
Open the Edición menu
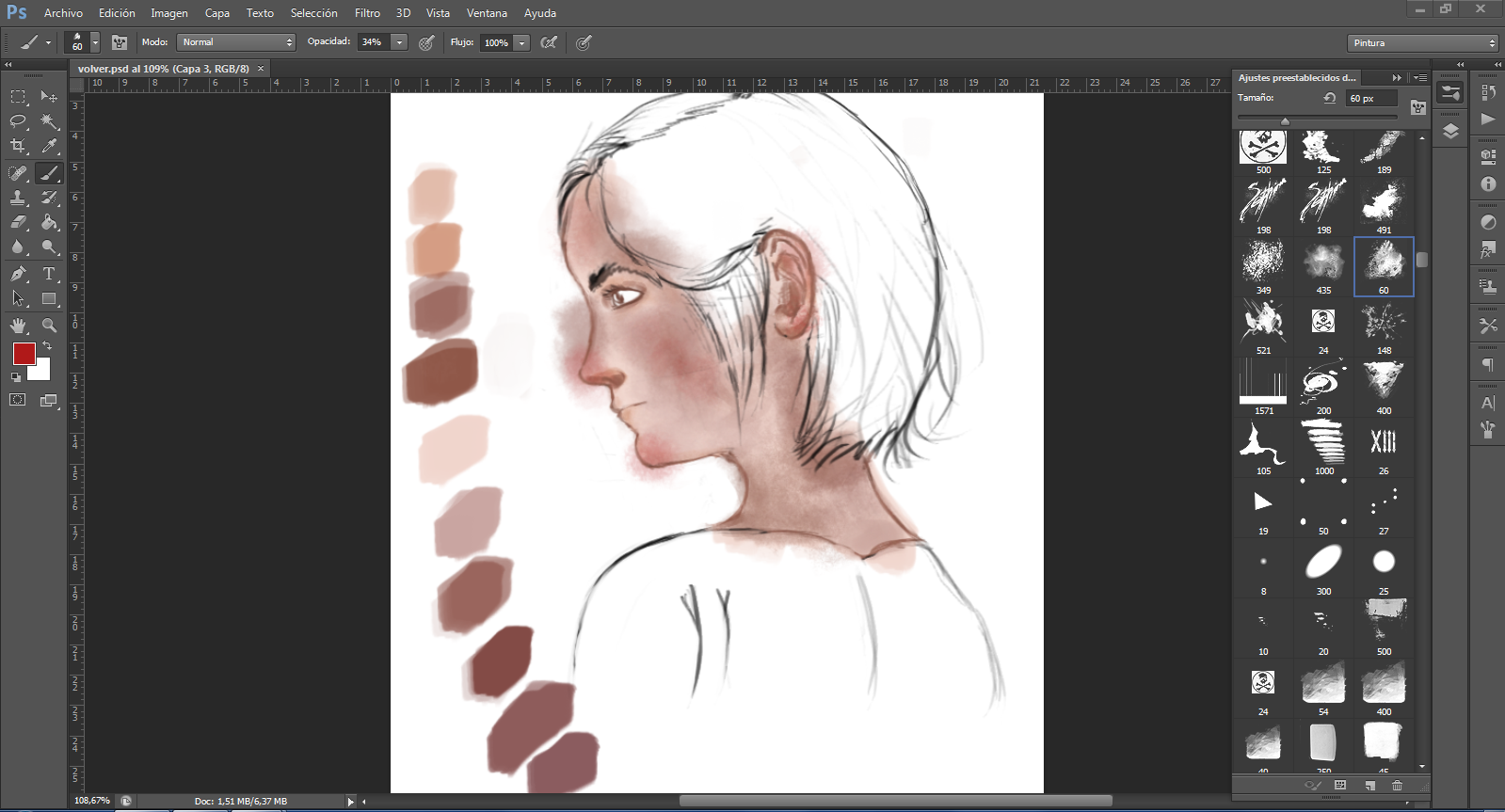[x=117, y=13]
